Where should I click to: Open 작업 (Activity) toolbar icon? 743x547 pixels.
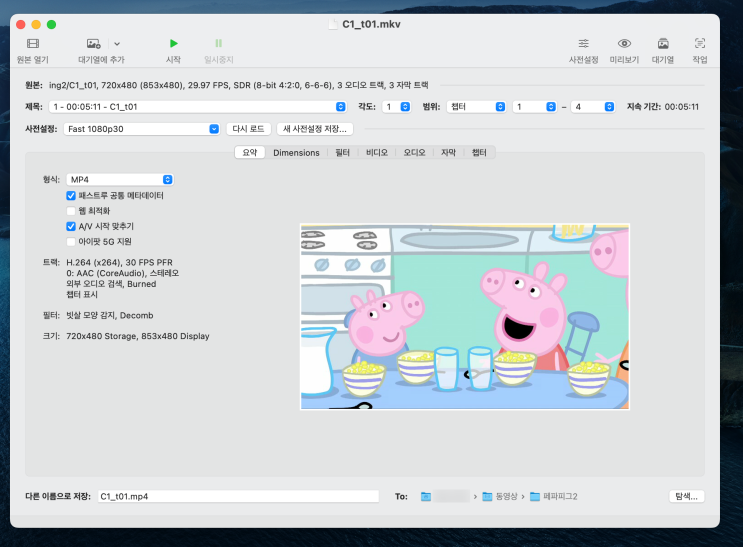coord(699,44)
